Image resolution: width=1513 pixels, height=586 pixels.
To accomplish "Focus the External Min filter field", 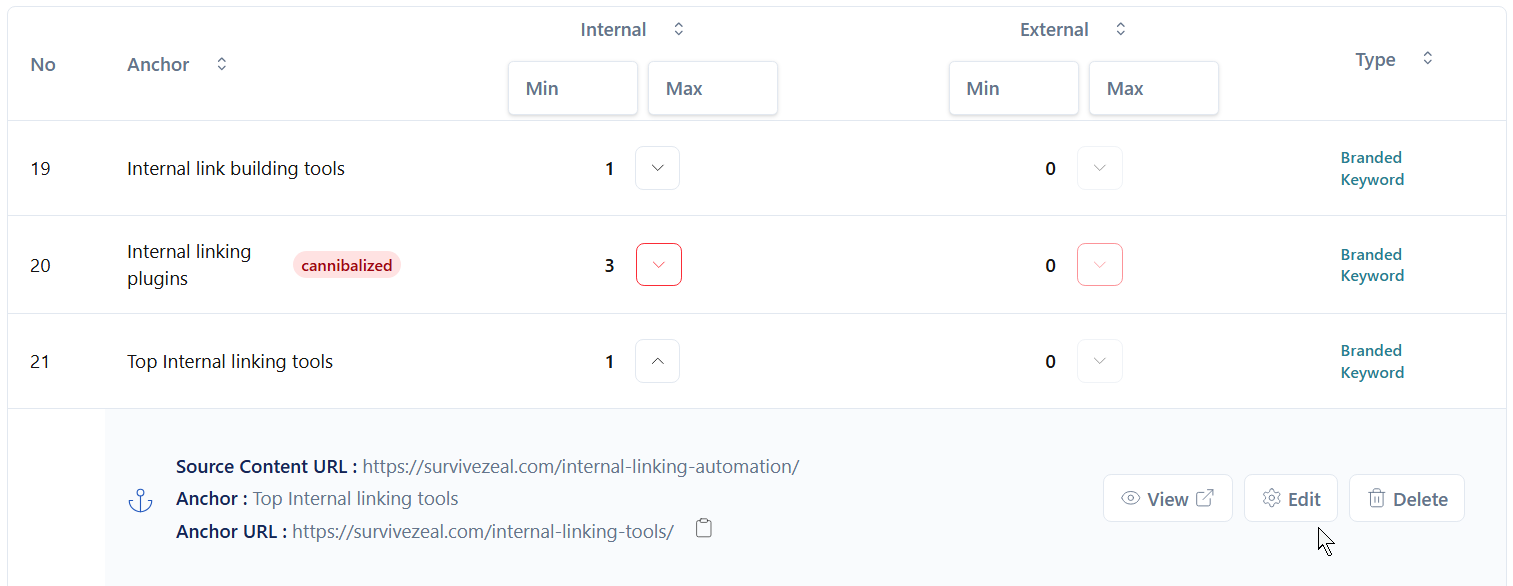I will coord(1014,88).
